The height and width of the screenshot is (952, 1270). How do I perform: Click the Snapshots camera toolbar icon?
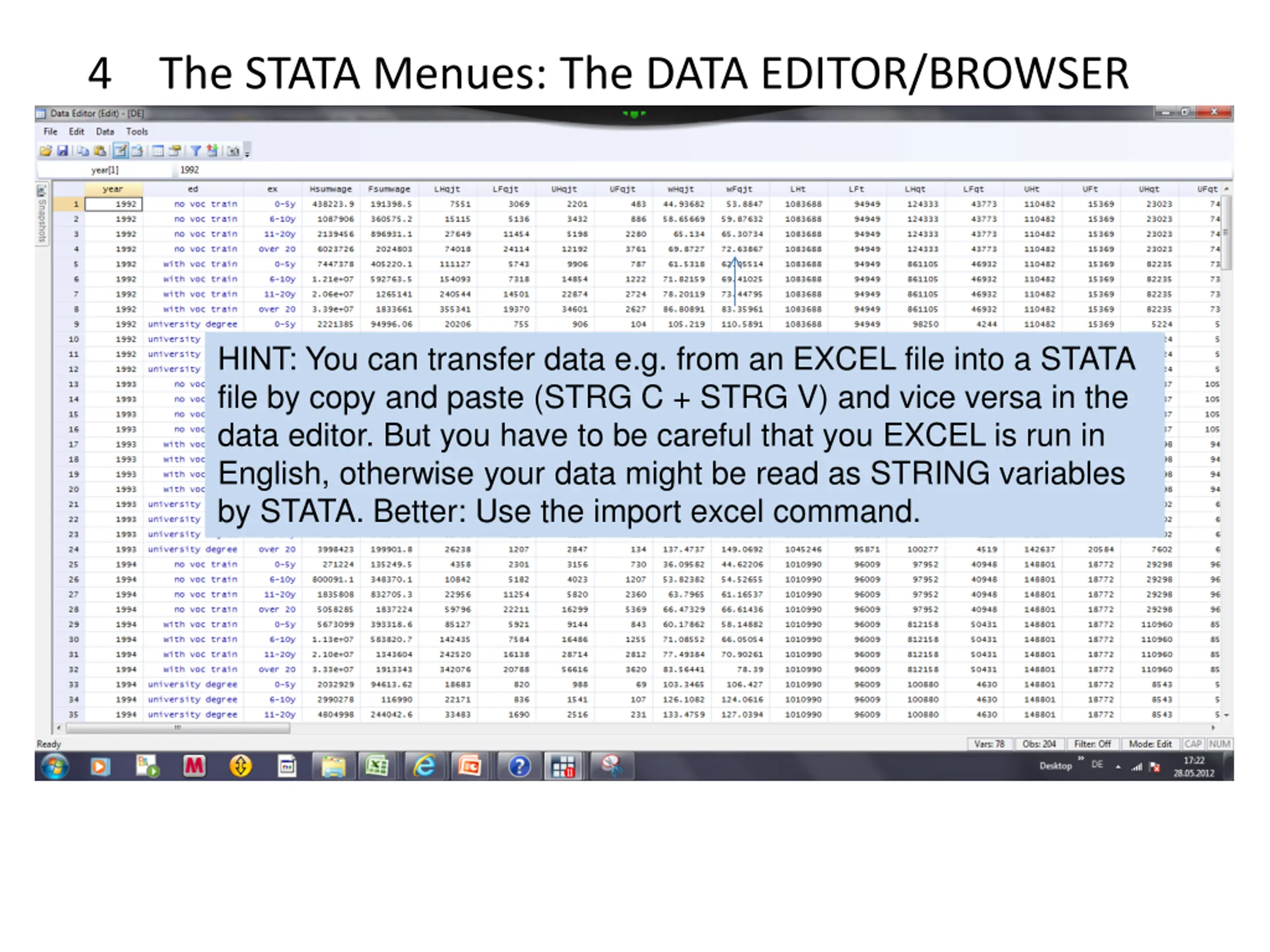tap(233, 151)
